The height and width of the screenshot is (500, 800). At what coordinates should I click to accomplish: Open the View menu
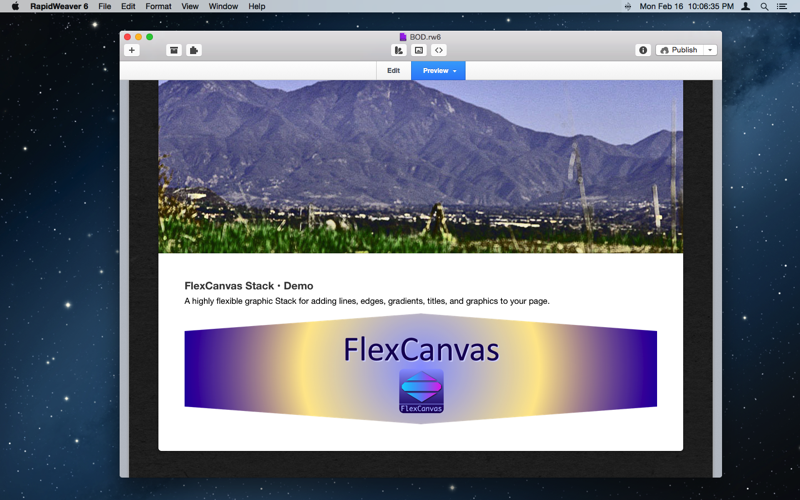point(190,6)
